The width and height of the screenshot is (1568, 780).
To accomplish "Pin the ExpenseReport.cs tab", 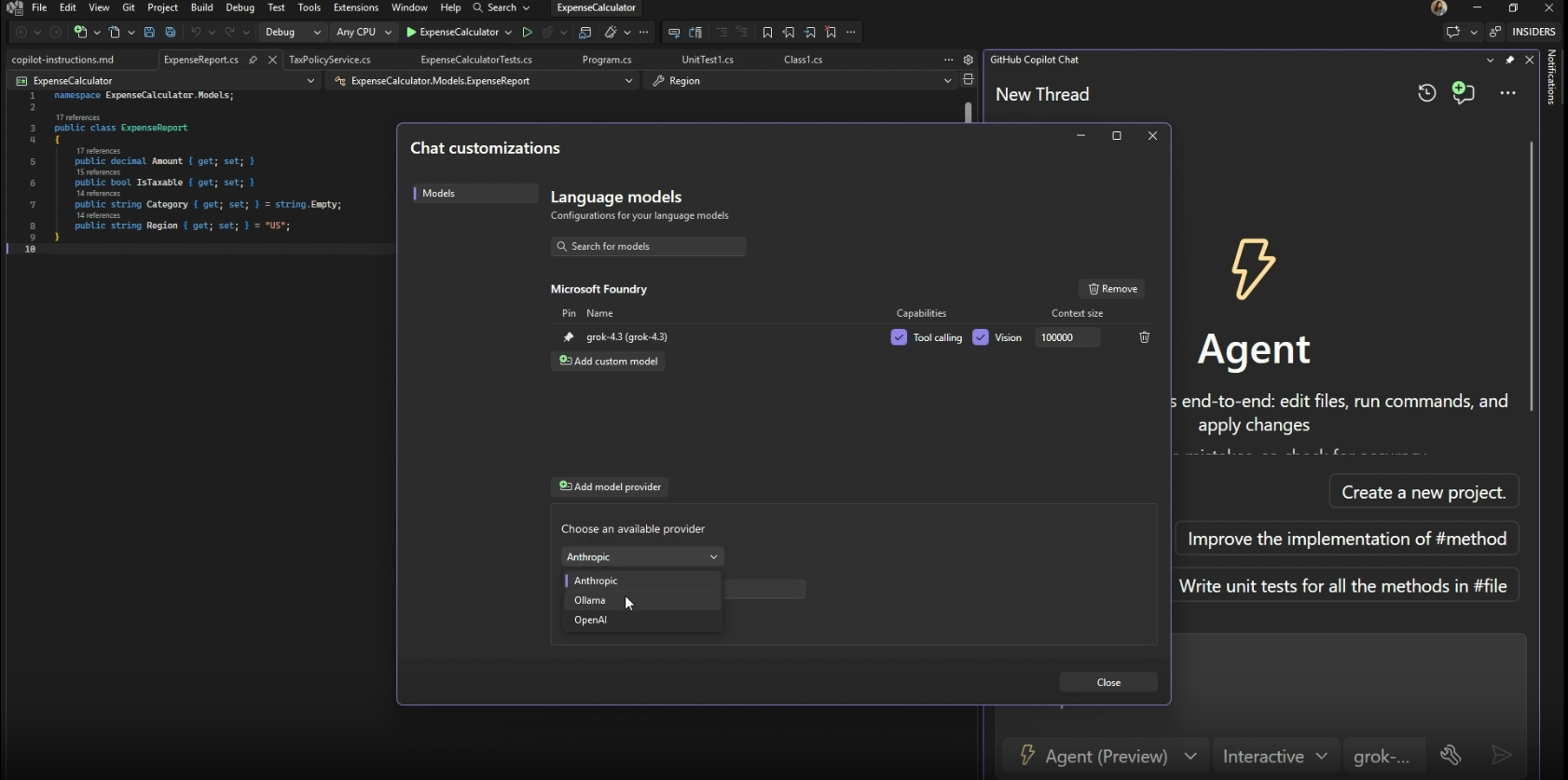I will (253, 60).
